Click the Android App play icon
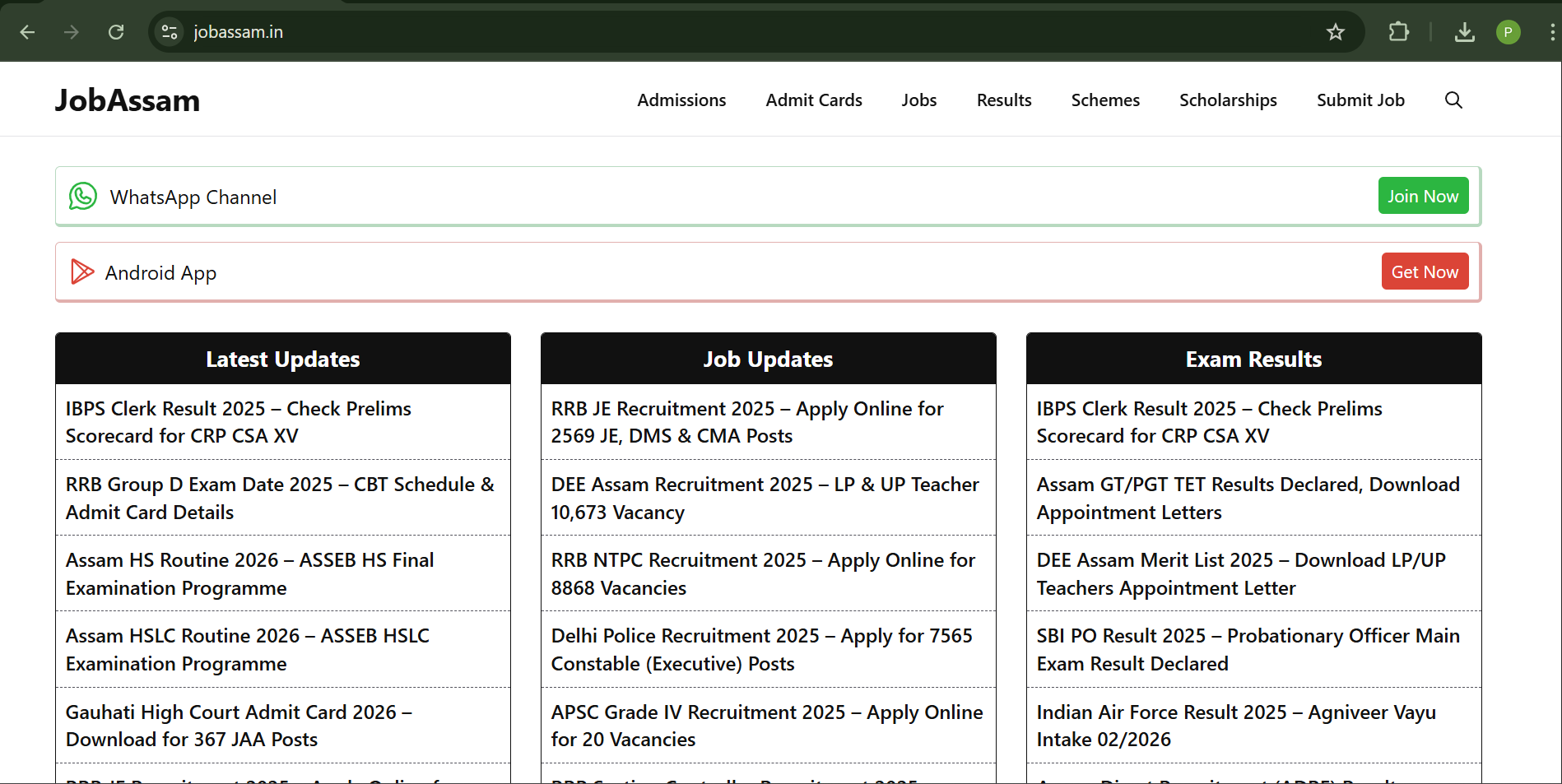Image resolution: width=1562 pixels, height=784 pixels. (82, 271)
